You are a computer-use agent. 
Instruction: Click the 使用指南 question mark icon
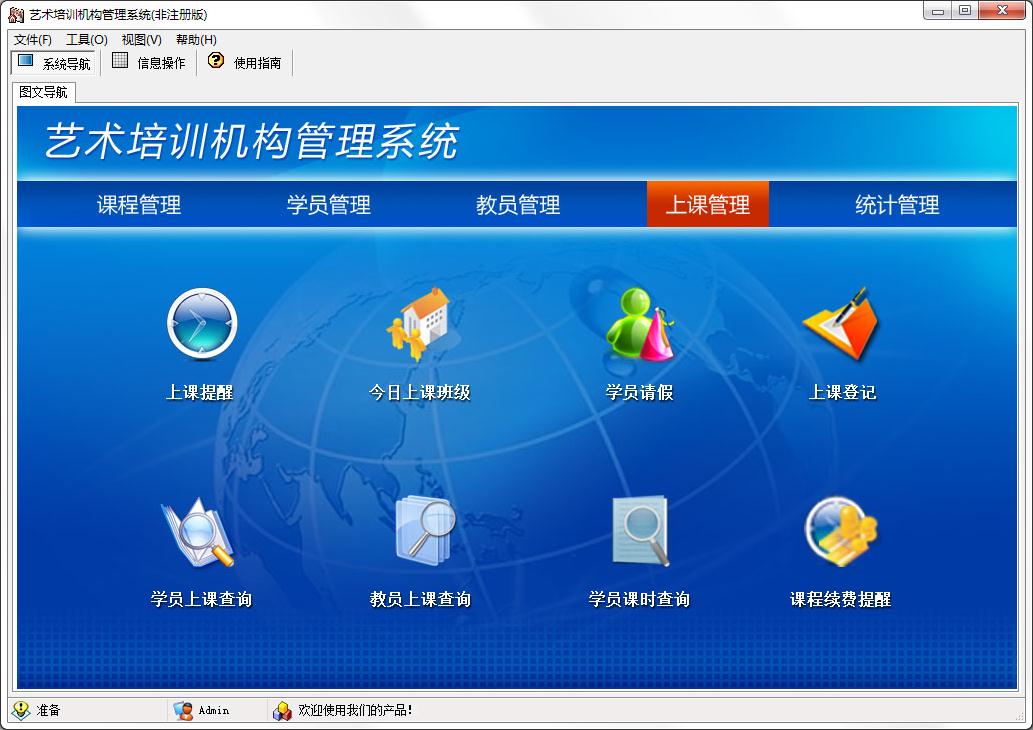(215, 61)
